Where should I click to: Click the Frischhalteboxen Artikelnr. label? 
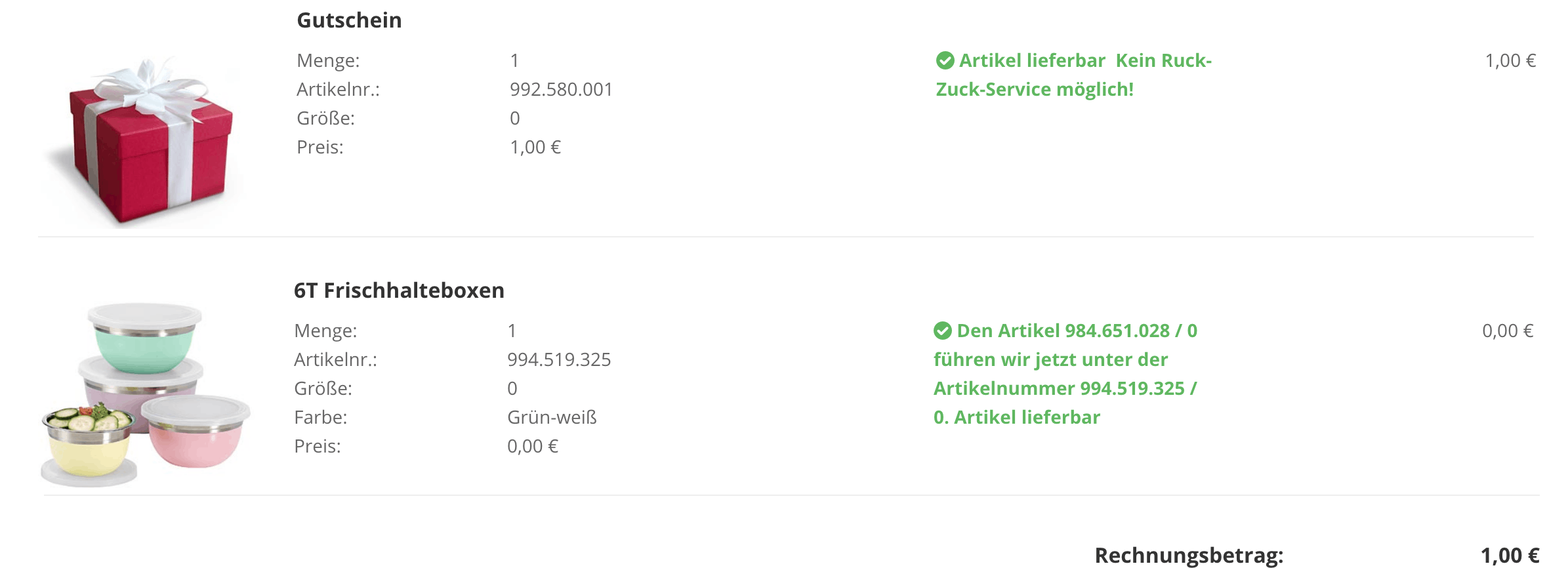coord(335,360)
